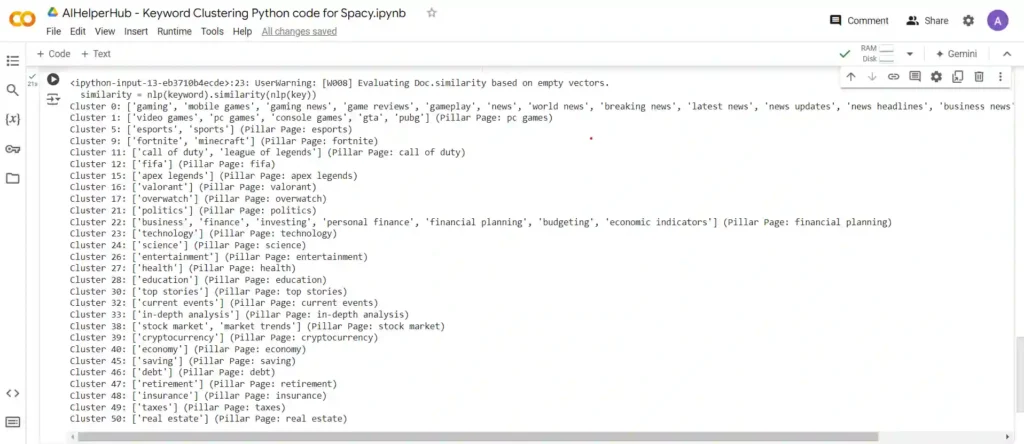Click the vertical page scrollbar thumb

point(1019,374)
